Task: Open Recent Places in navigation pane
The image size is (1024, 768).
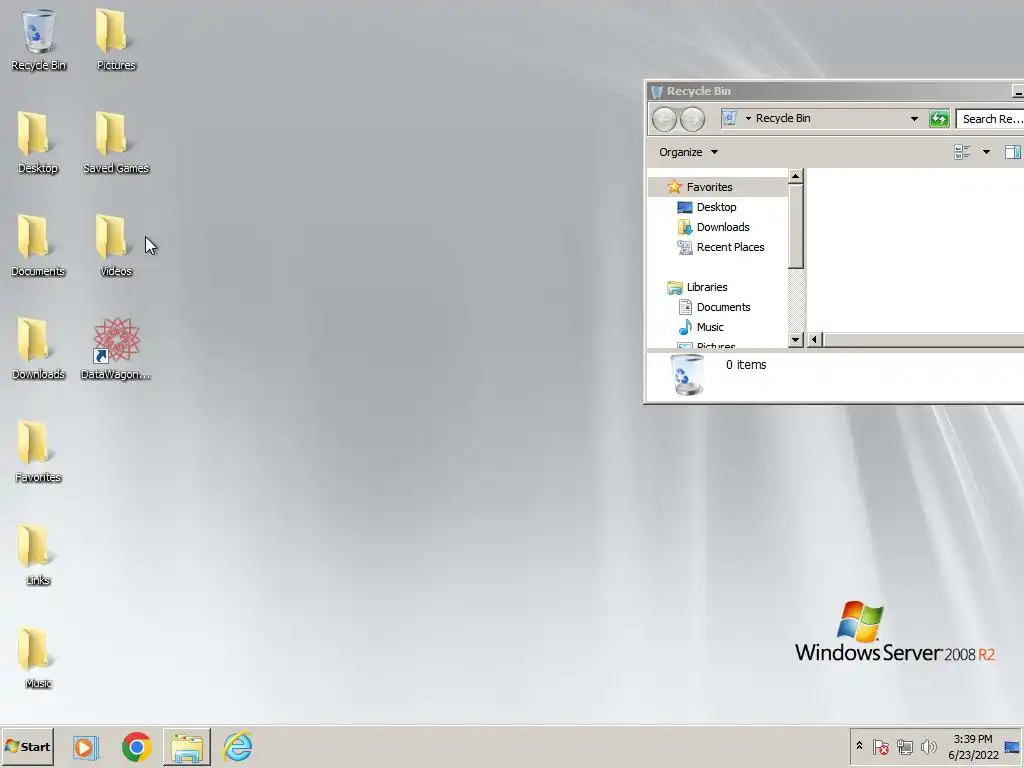Action: pos(730,248)
